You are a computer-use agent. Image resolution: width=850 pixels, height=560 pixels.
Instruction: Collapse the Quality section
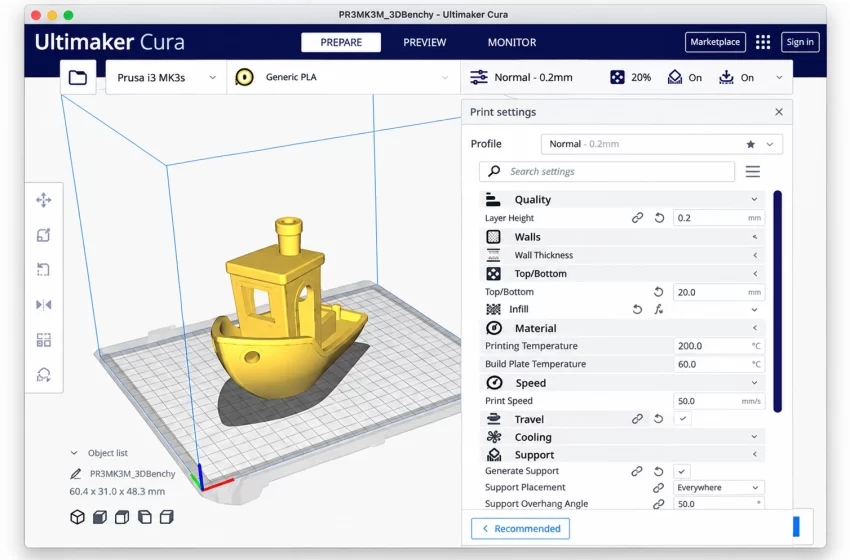pyautogui.click(x=622, y=199)
